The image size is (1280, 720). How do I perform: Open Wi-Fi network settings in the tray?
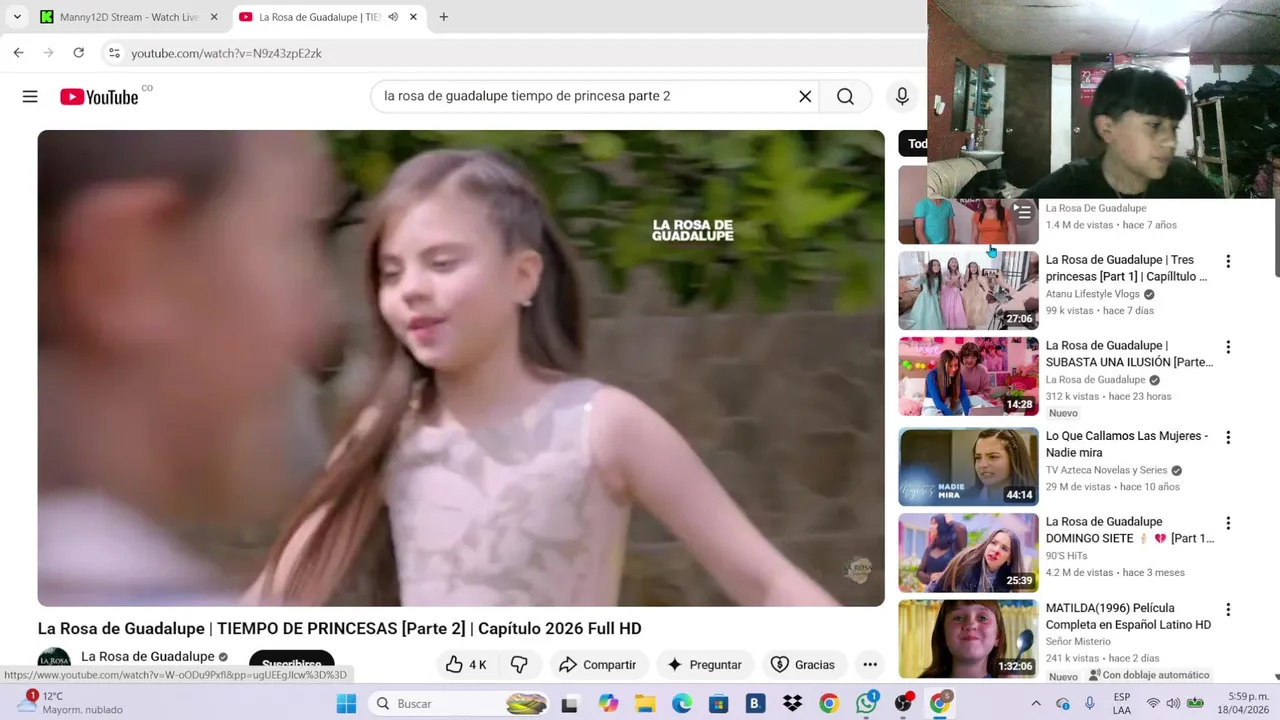(x=1152, y=704)
